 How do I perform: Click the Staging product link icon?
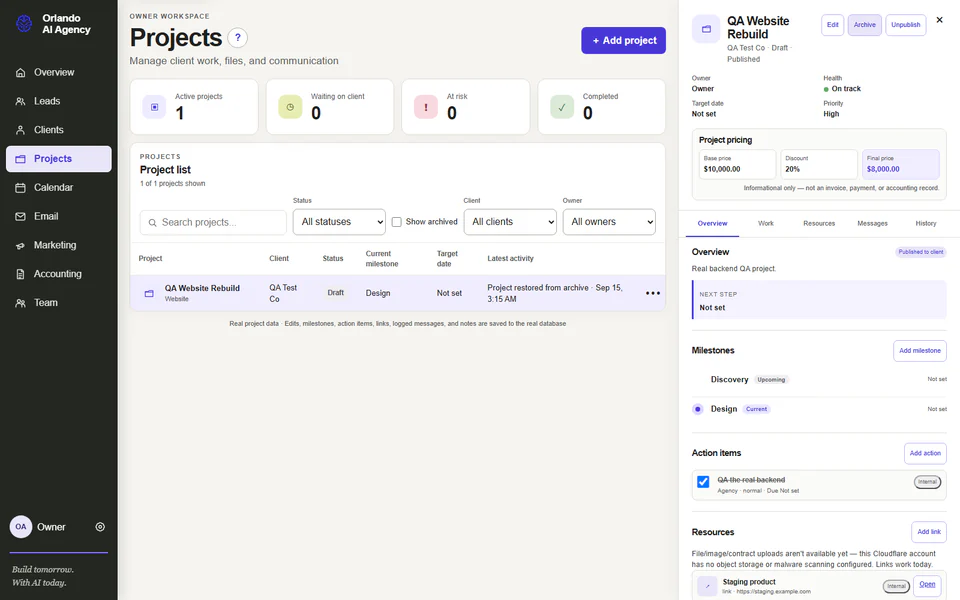[x=707, y=586]
